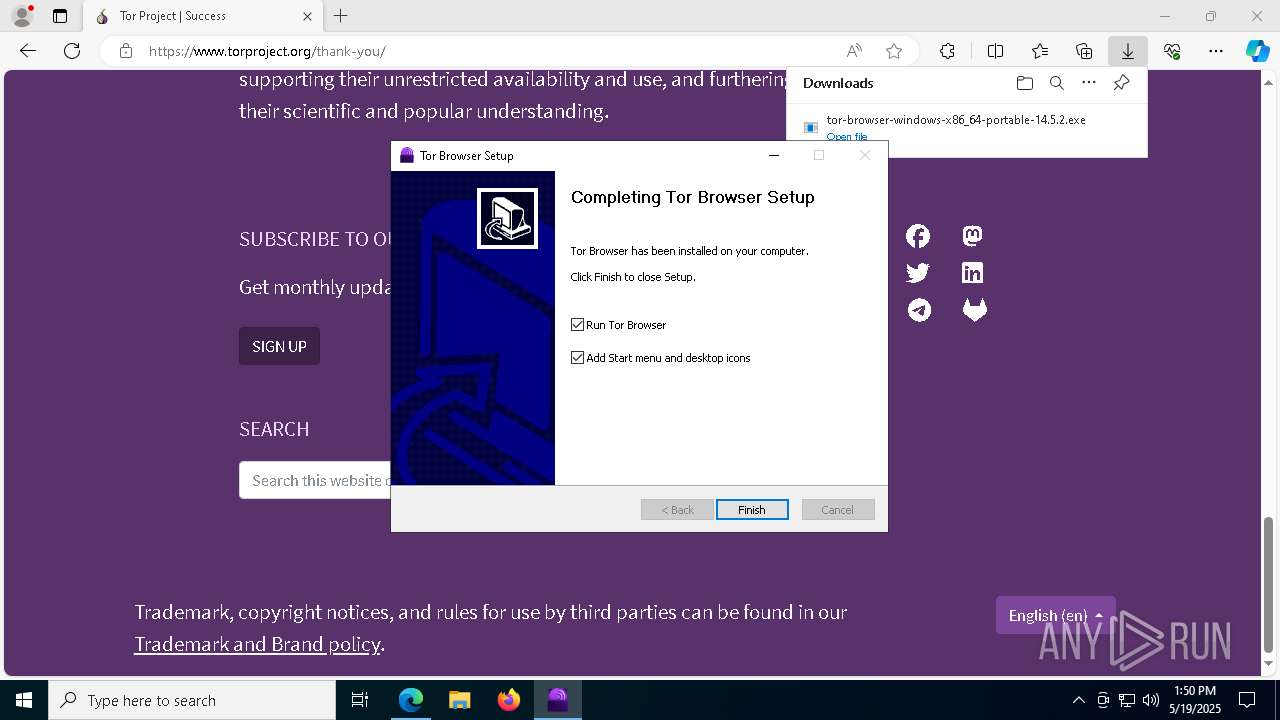Open Edge Settings and more menu
Image resolution: width=1280 pixels, height=720 pixels.
1216,51
